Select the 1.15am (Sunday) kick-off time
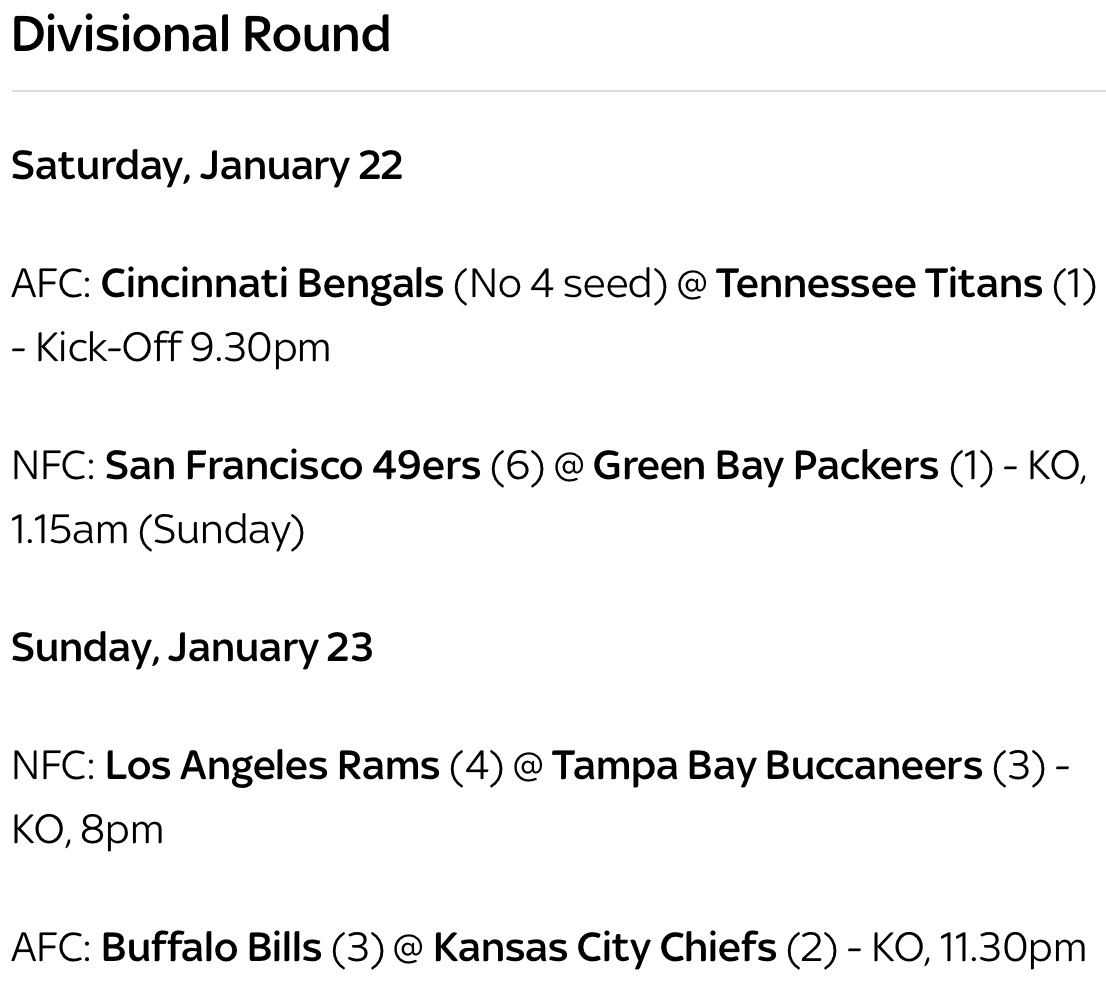Screen dimensions: 1106x992 [158, 529]
